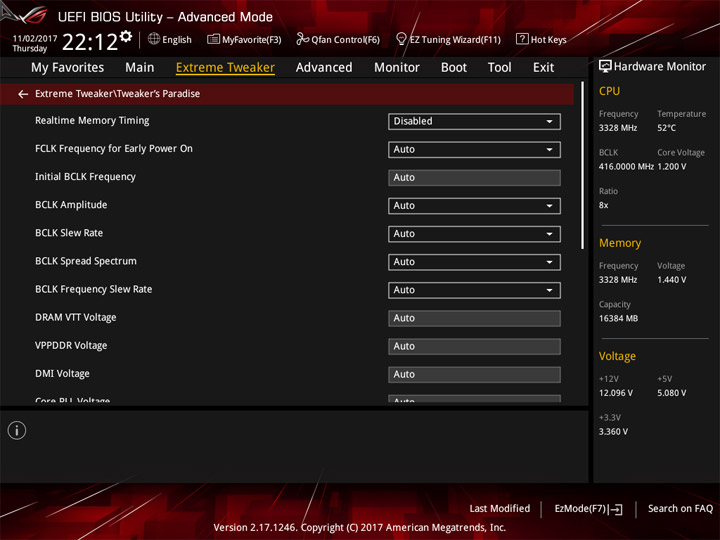Viewport: 720px width, 540px height.
Task: Select the Exit tab
Action: (x=543, y=68)
